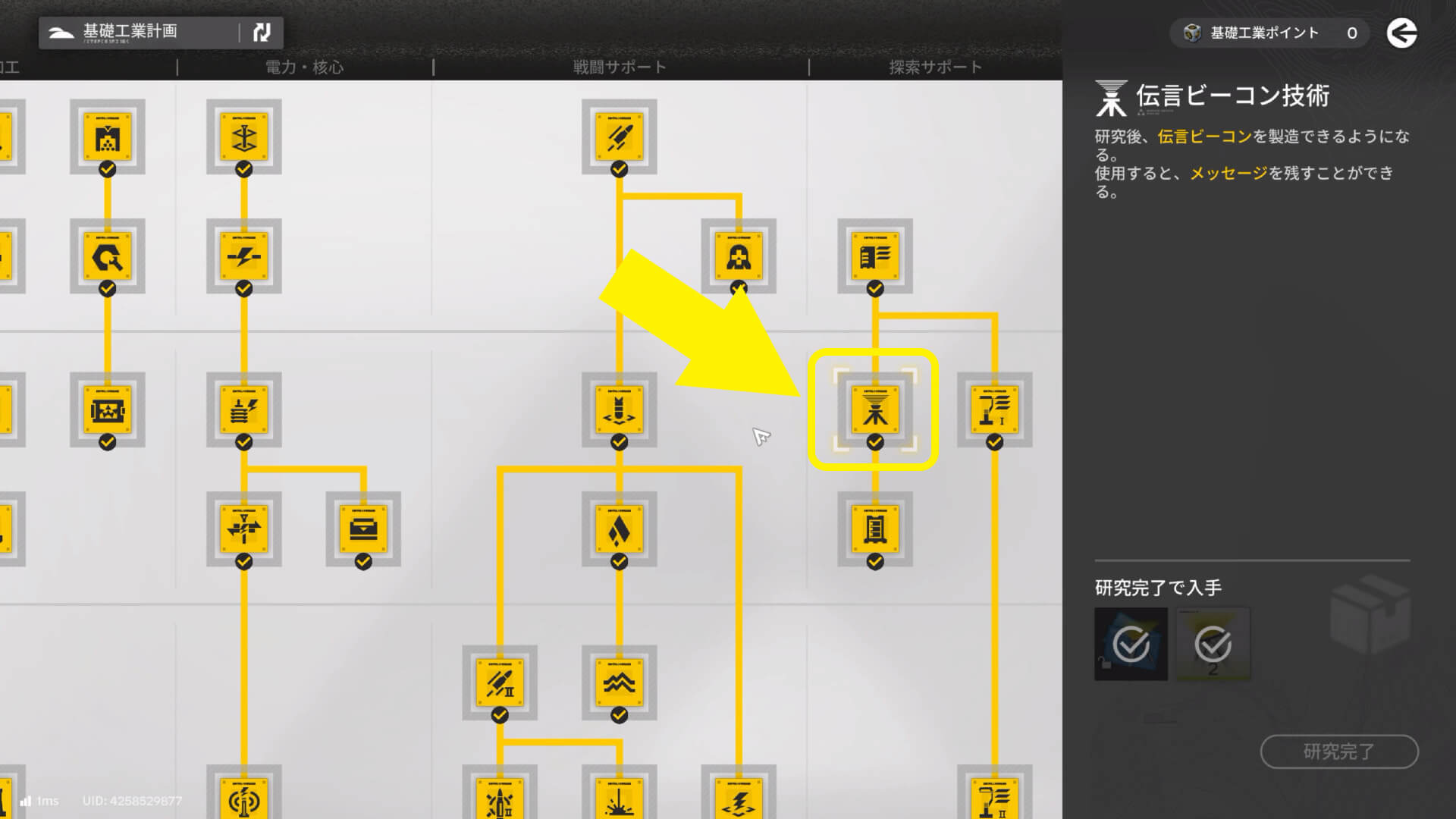The image size is (1456, 819).
Task: Click the first completed reward thumbnail
Action: (x=1131, y=644)
